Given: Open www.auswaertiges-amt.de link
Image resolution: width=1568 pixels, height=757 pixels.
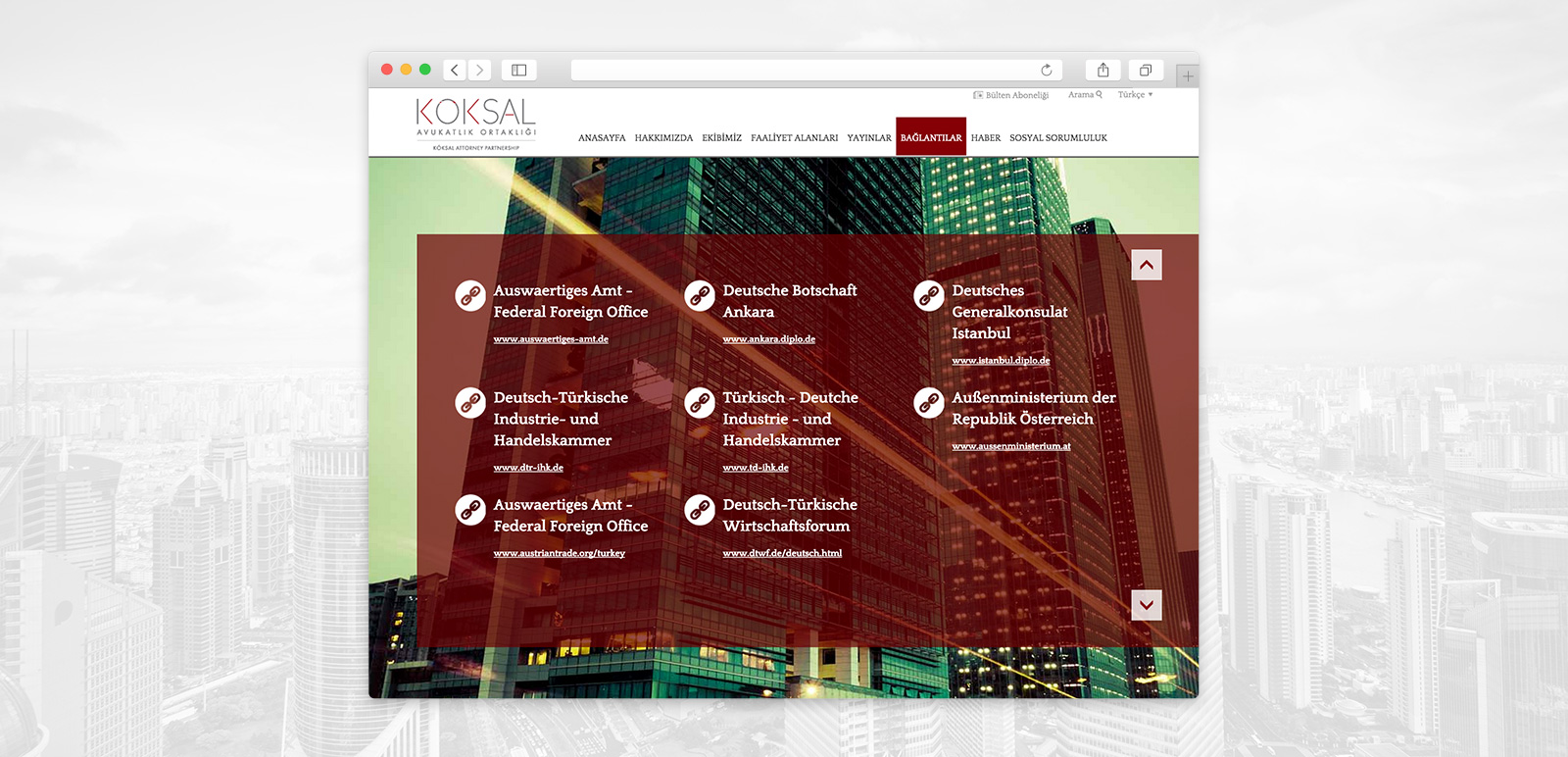Looking at the screenshot, I should [551, 339].
